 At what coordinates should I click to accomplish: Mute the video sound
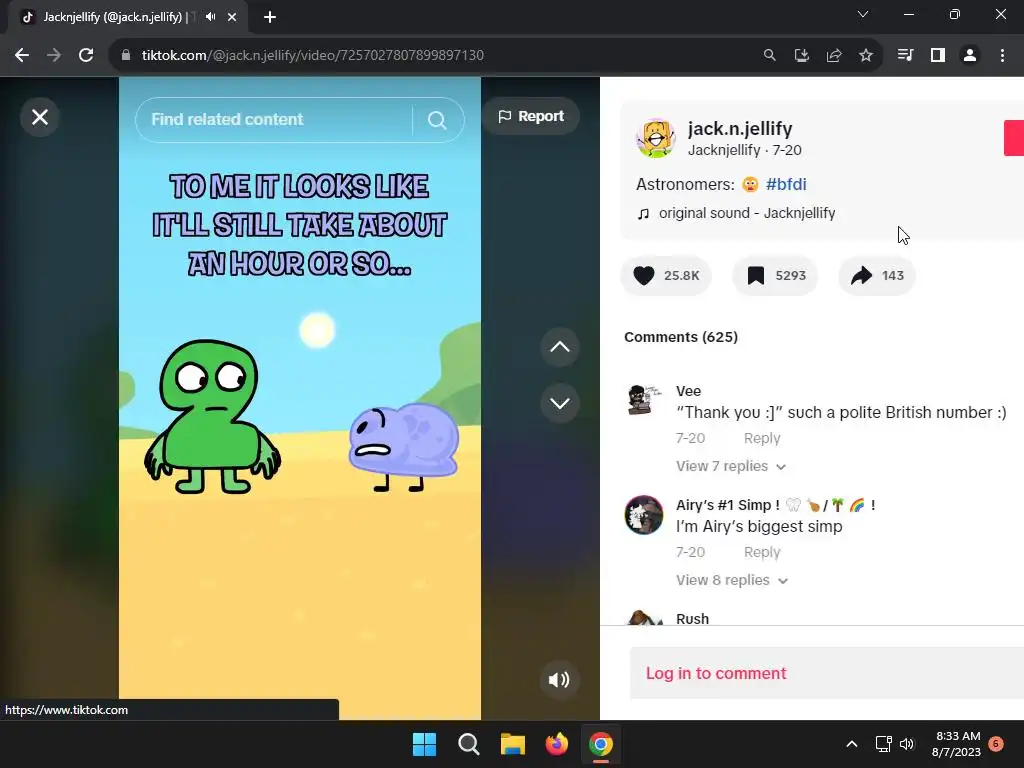[x=559, y=680]
